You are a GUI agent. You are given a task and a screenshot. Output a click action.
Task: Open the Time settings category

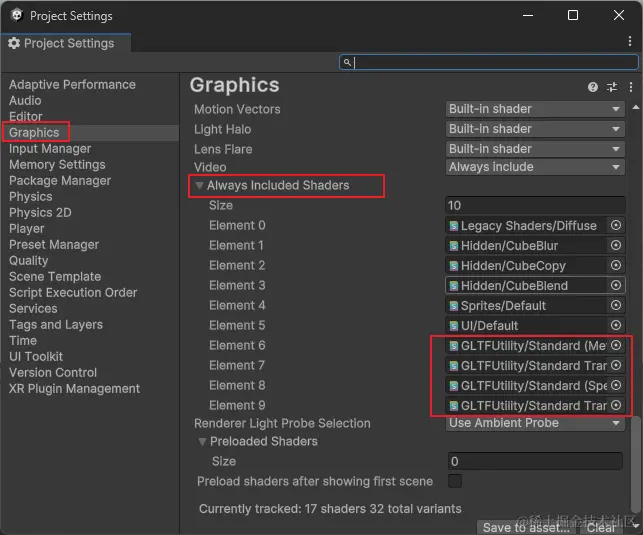click(23, 340)
